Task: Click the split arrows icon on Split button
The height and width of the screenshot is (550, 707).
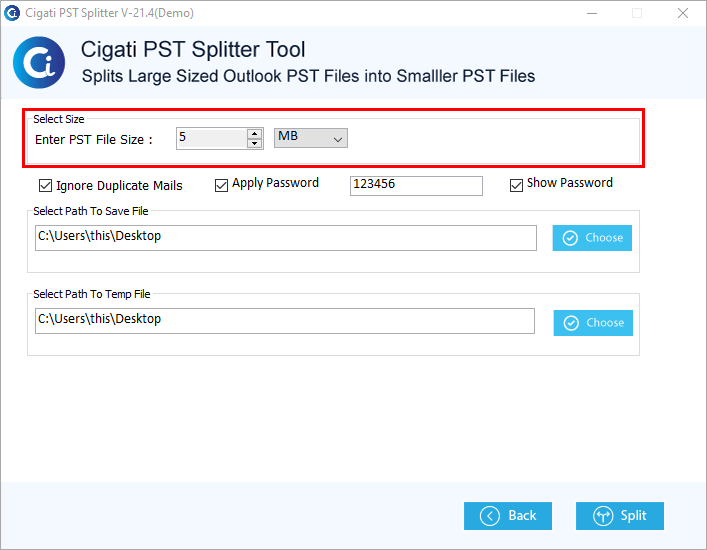Action: tap(603, 516)
